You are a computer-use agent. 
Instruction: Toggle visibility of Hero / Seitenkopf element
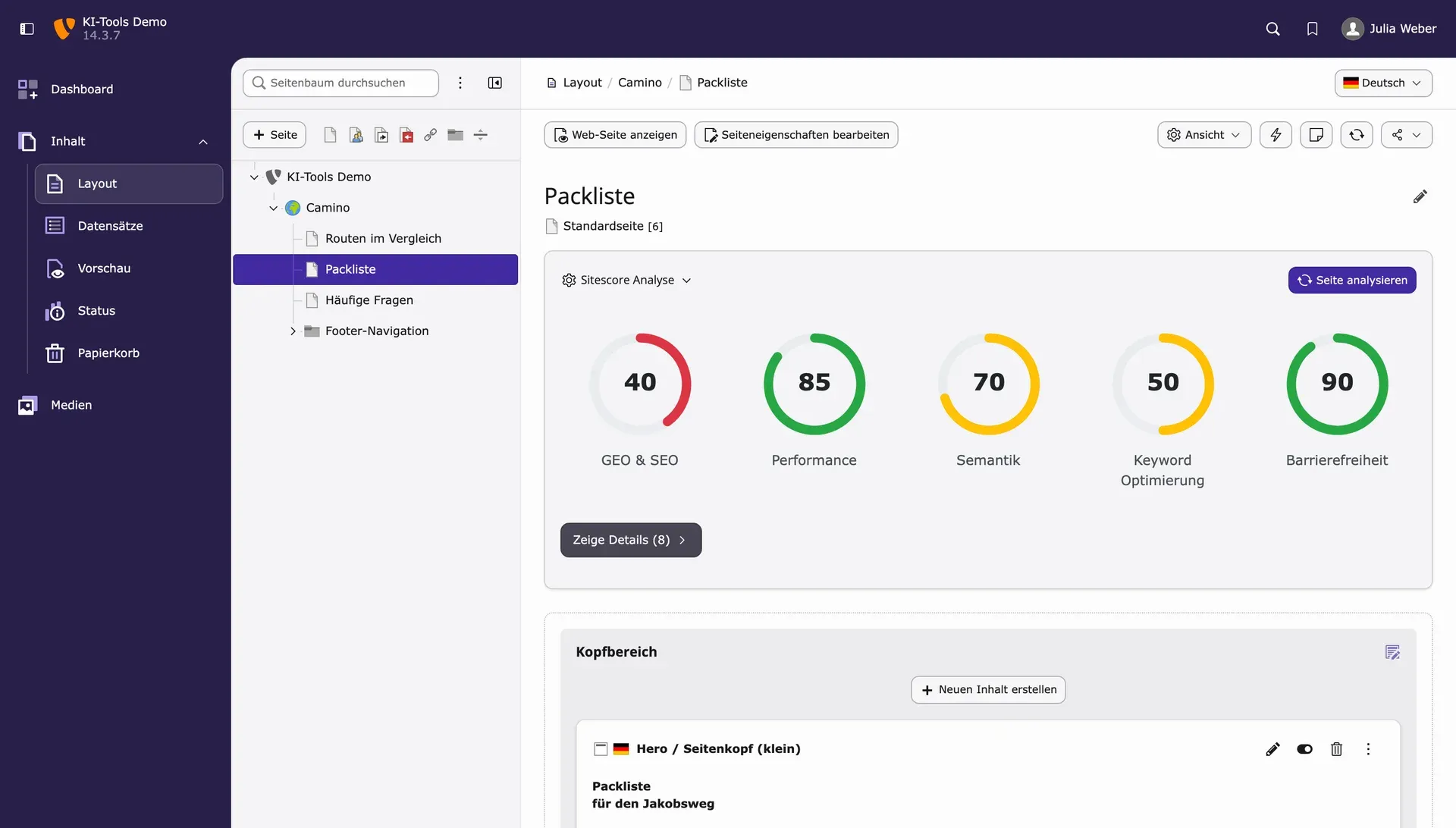click(1305, 749)
